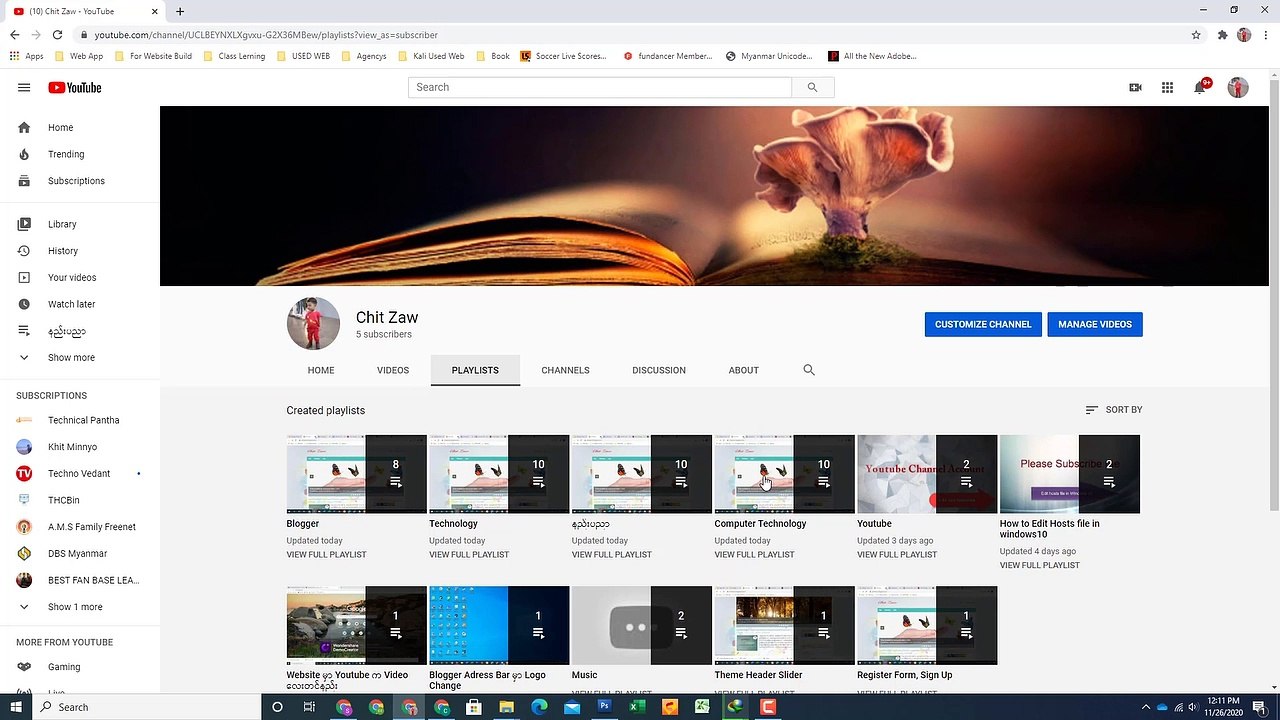Open the account avatar menu in YouTube
This screenshot has width=1280, height=720.
tap(1238, 87)
